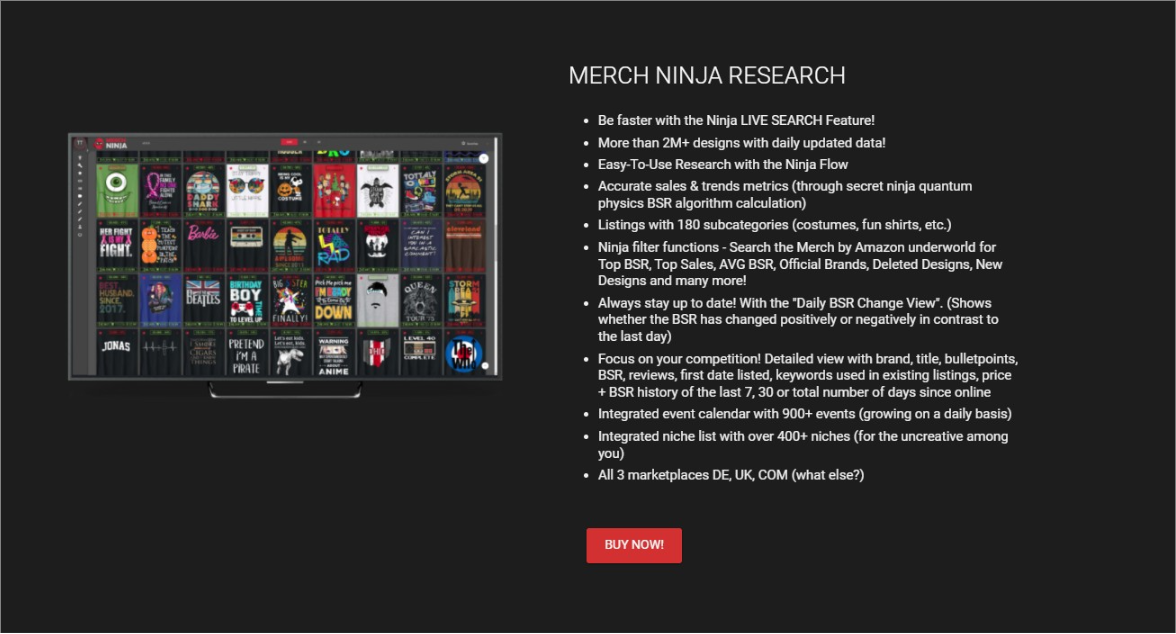Click the 'Pretend I'm a Pirate' shirt design
Image resolution: width=1176 pixels, height=634 pixels.
coord(246,354)
